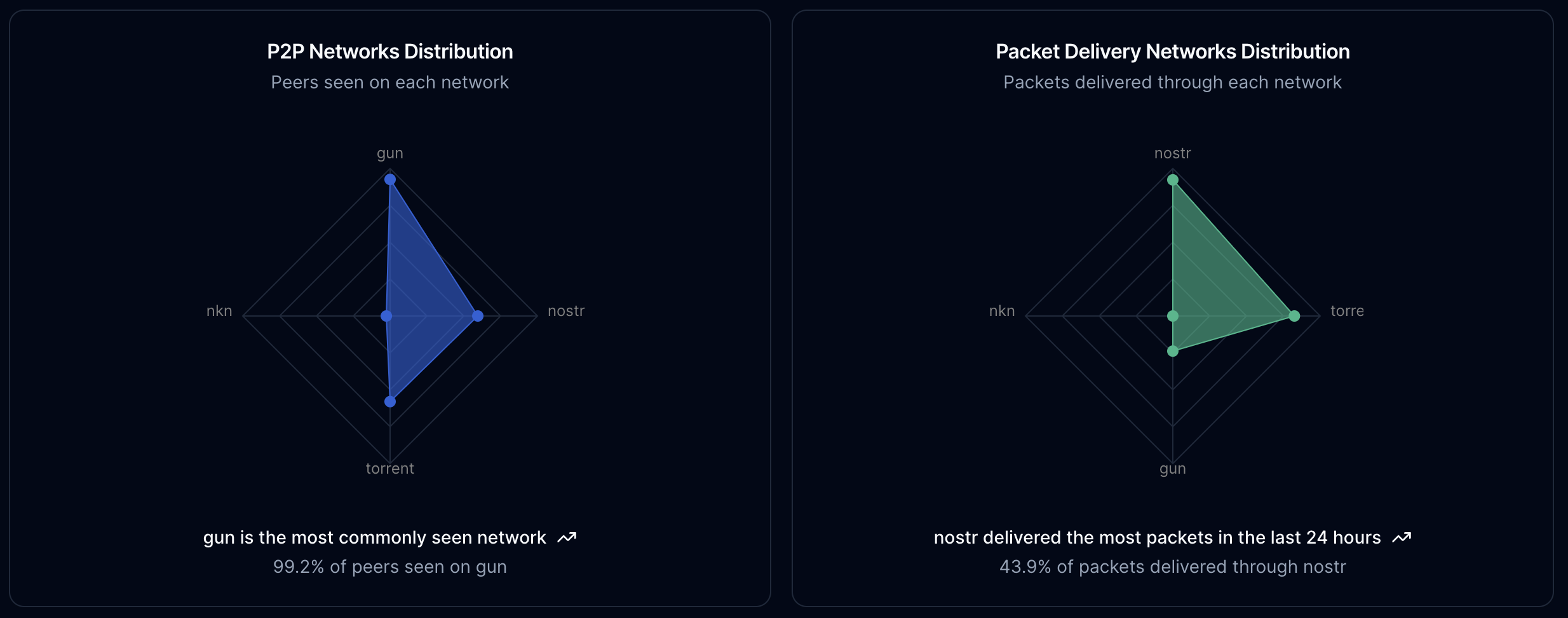The width and height of the screenshot is (1568, 618).
Task: Select the torrent data point on blue radar
Action: point(390,402)
